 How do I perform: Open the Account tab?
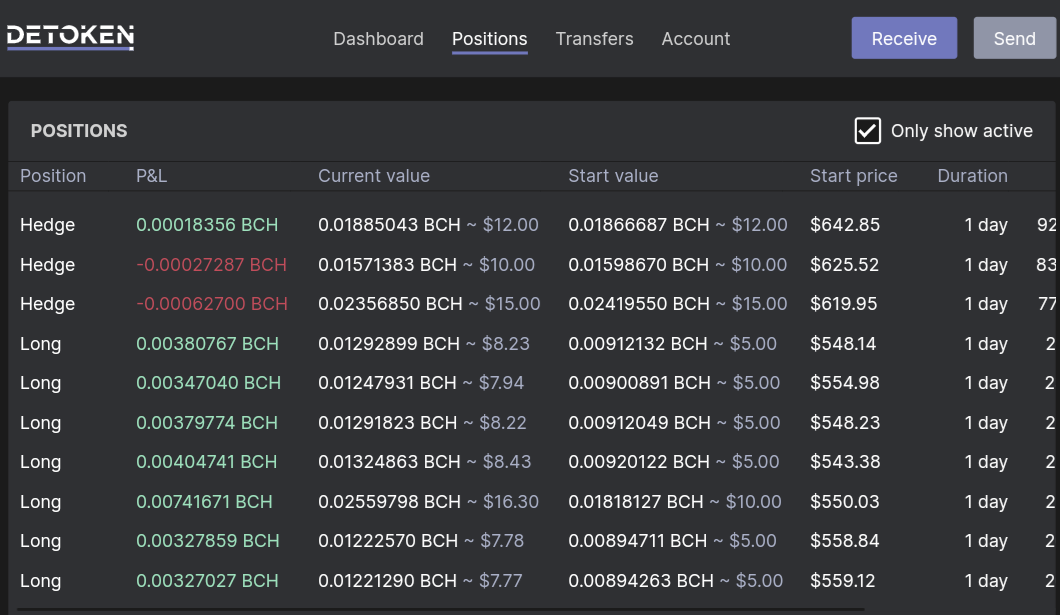pos(696,39)
